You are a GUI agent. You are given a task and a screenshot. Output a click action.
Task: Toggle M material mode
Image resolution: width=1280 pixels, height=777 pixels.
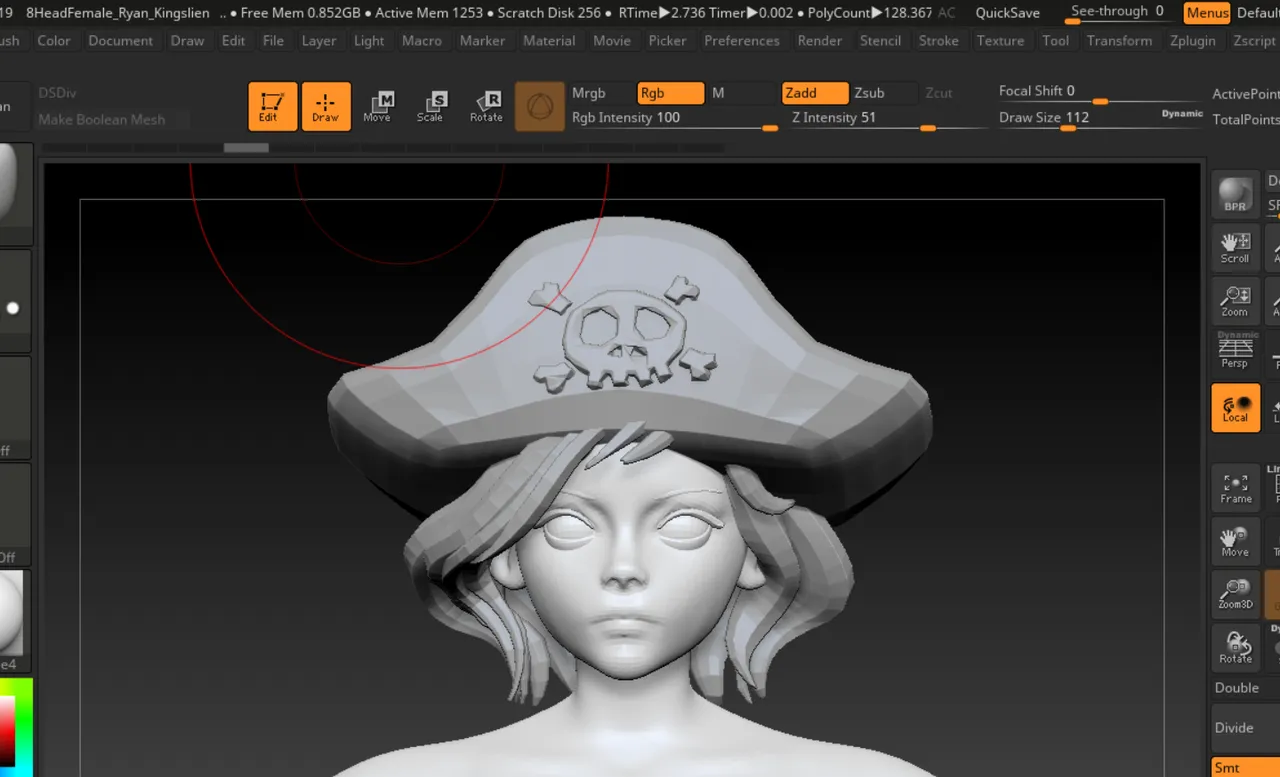(x=741, y=93)
